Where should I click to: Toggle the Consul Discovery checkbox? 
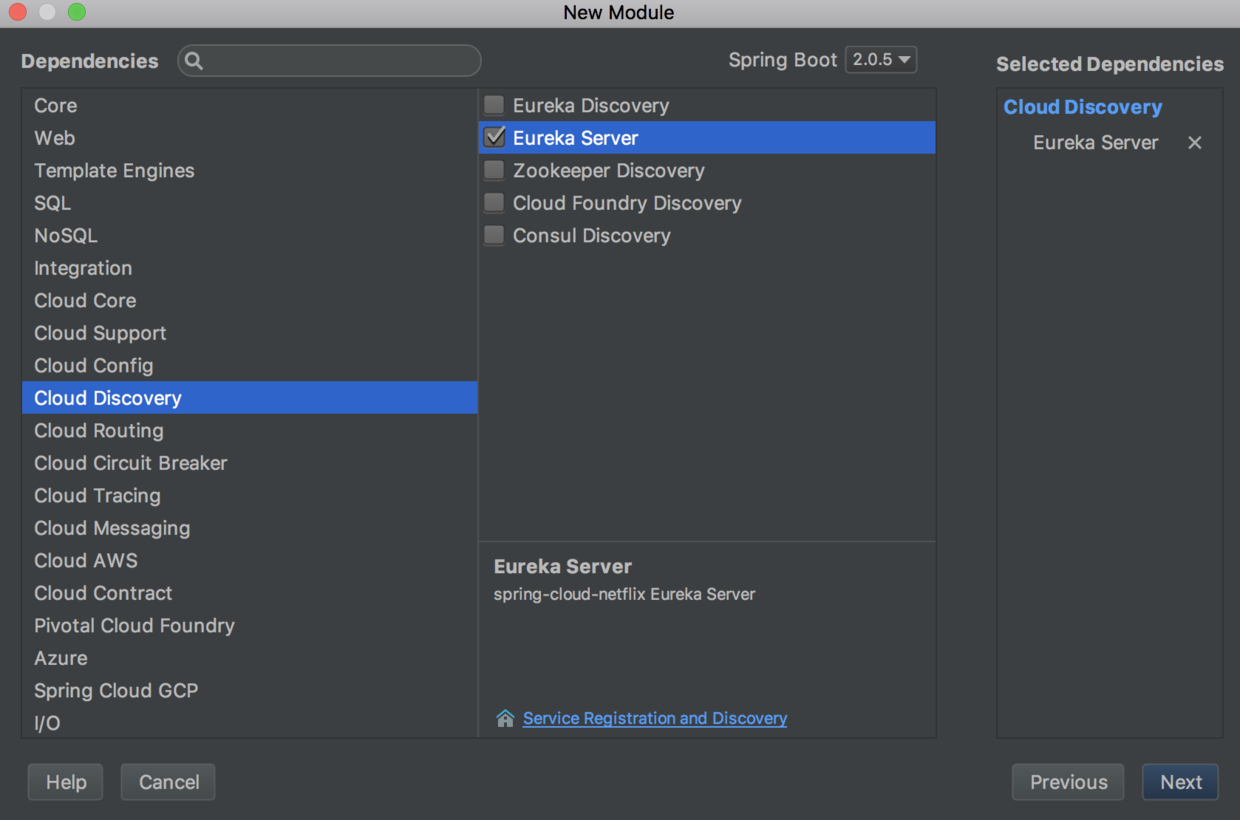point(494,235)
